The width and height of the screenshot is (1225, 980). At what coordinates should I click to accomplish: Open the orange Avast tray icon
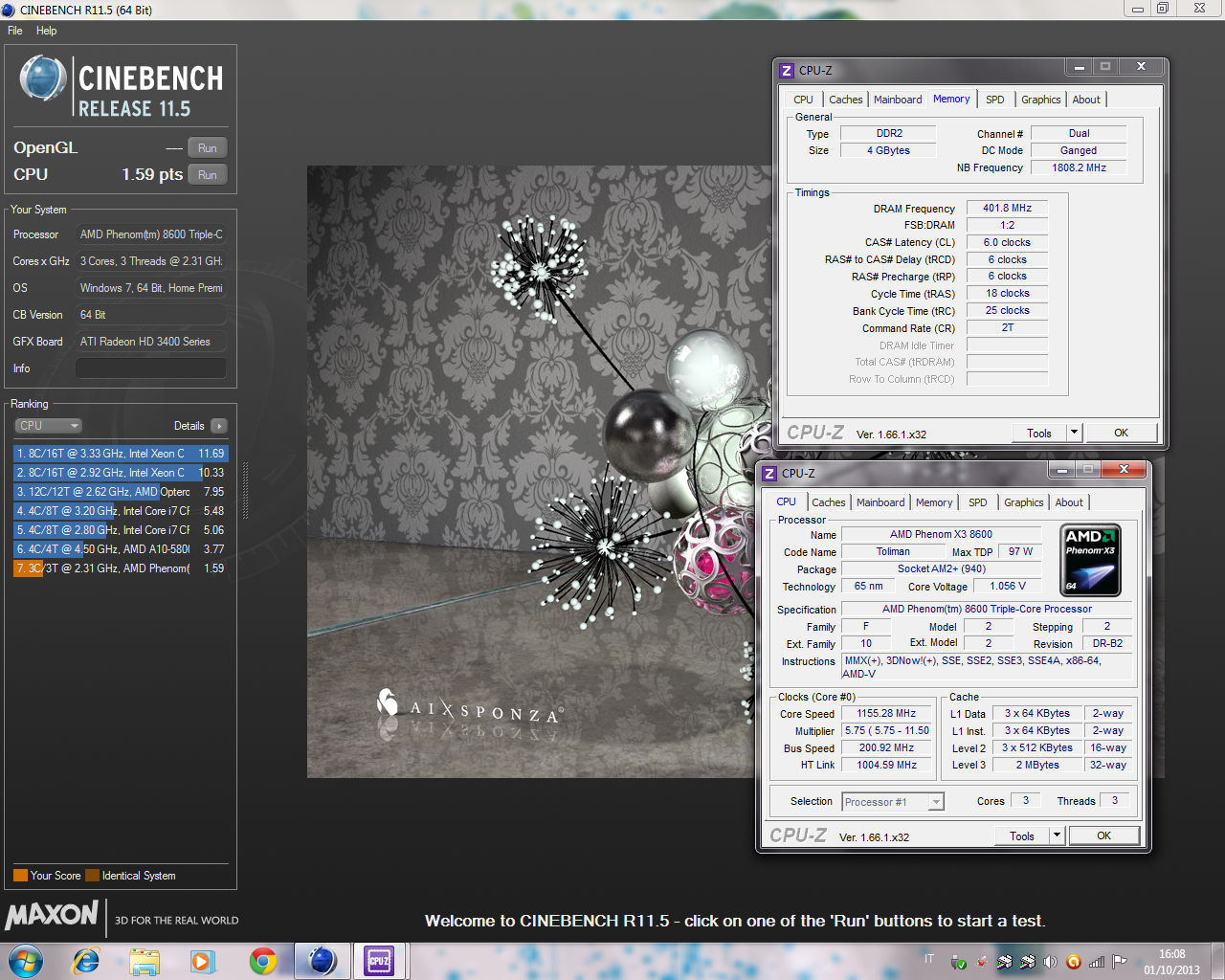click(x=1073, y=962)
